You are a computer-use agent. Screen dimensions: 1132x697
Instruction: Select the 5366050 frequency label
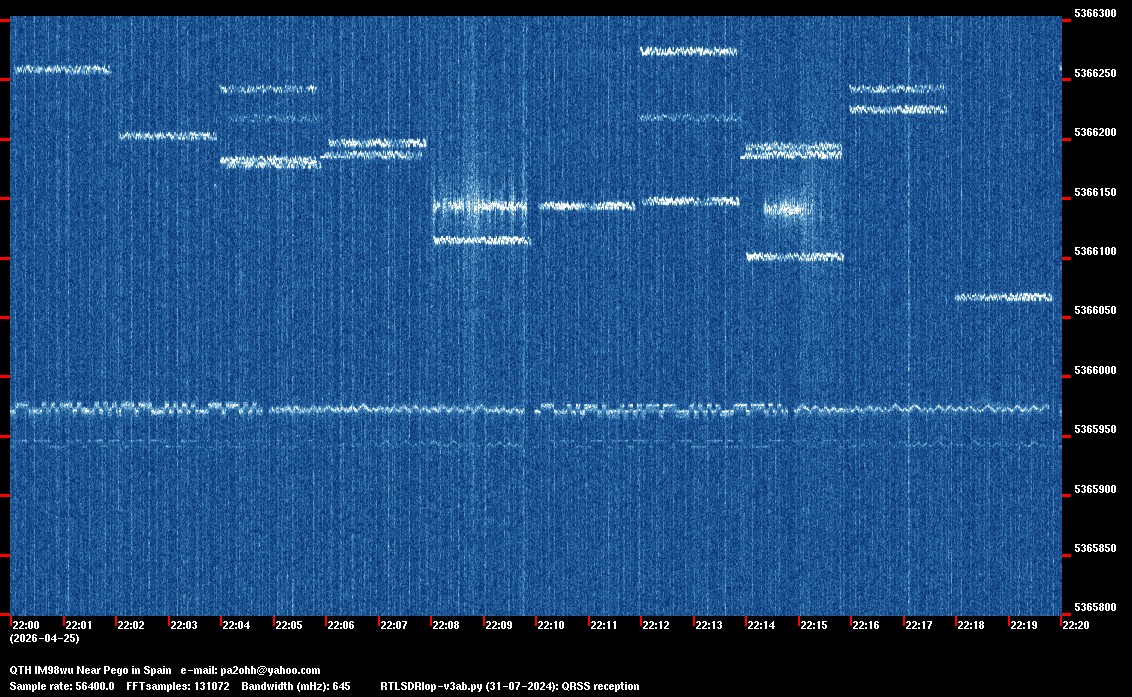pos(1095,311)
